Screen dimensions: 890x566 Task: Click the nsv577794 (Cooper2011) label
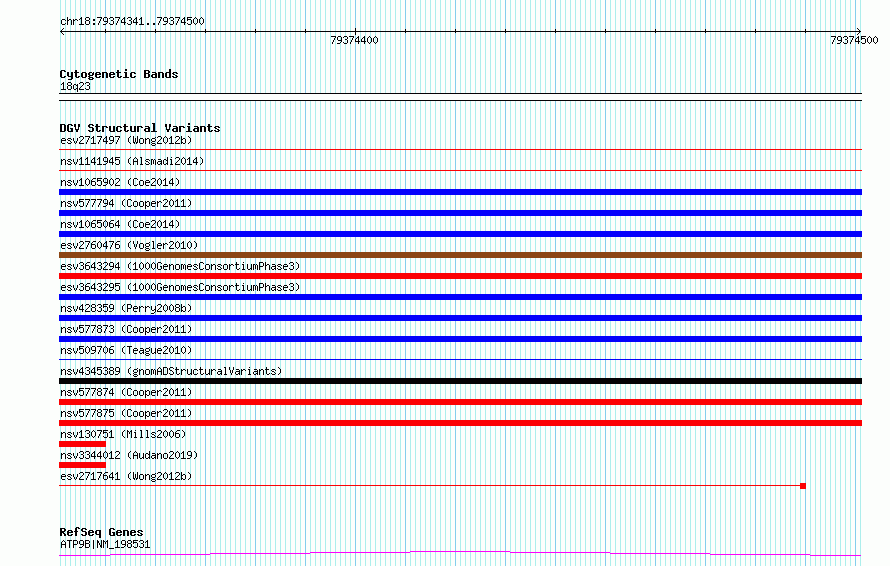tap(126, 203)
